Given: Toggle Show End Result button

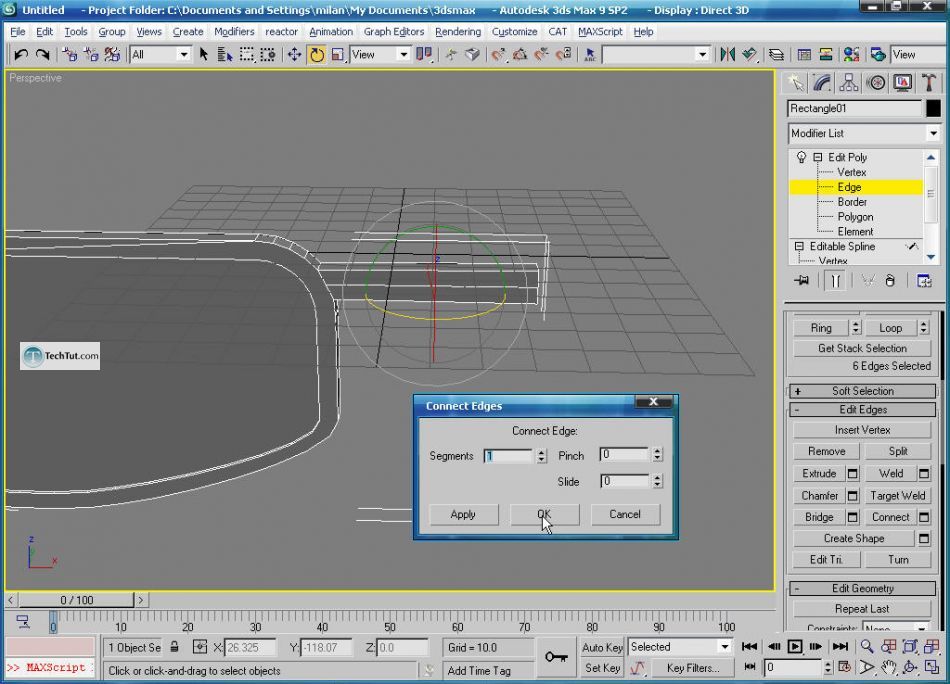Looking at the screenshot, I should pyautogui.click(x=835, y=281).
